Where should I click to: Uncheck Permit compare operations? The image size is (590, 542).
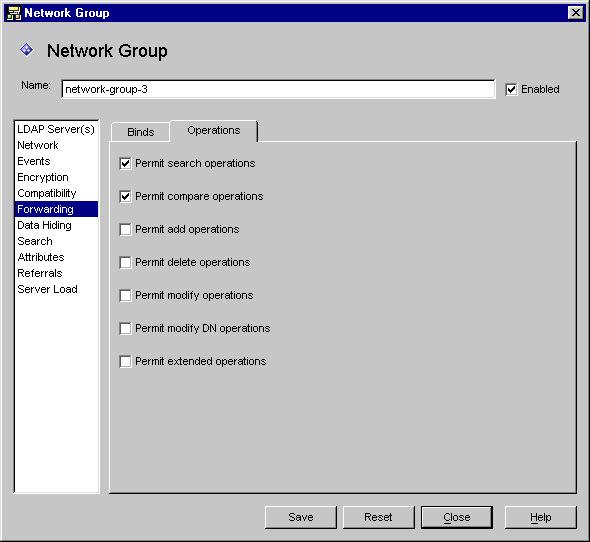(x=125, y=196)
